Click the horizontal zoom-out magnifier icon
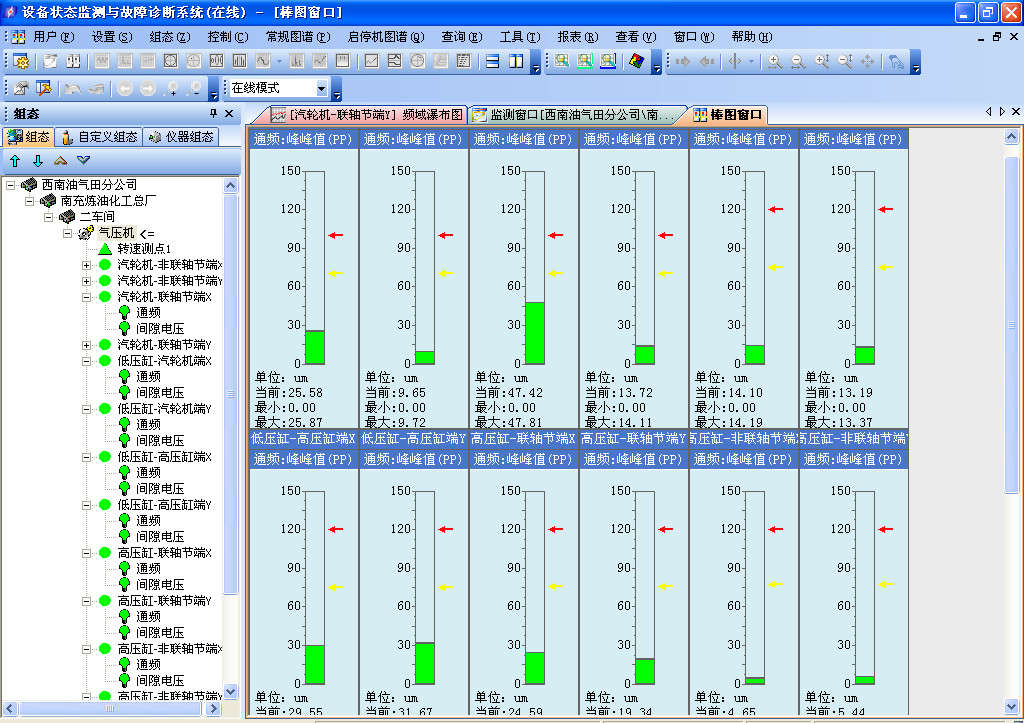The height and width of the screenshot is (723, 1024). (798, 62)
